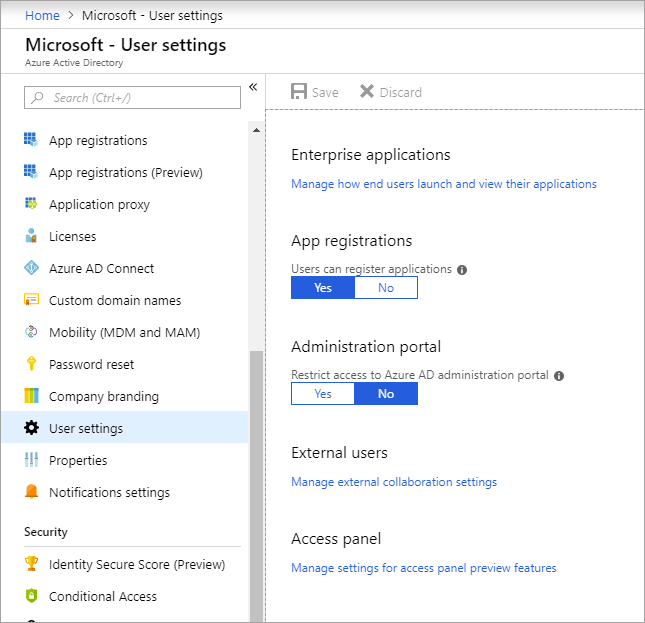Click the Conditional Access shield icon
645x623 pixels.
(x=31, y=595)
